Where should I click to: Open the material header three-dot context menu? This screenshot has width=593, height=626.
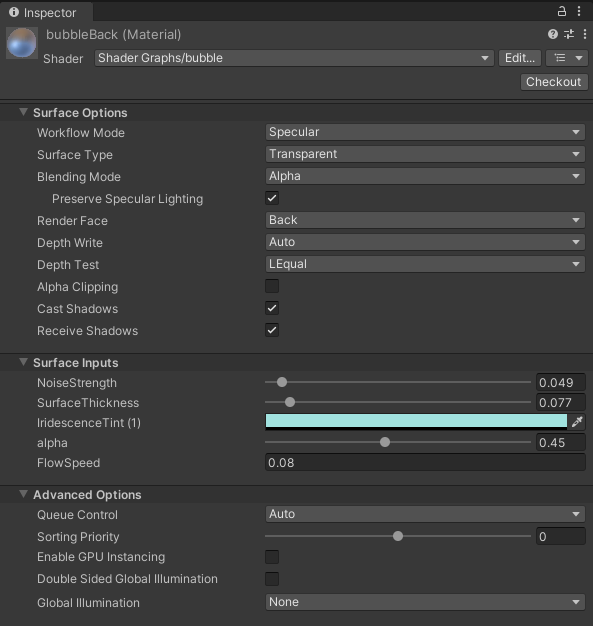[585, 34]
